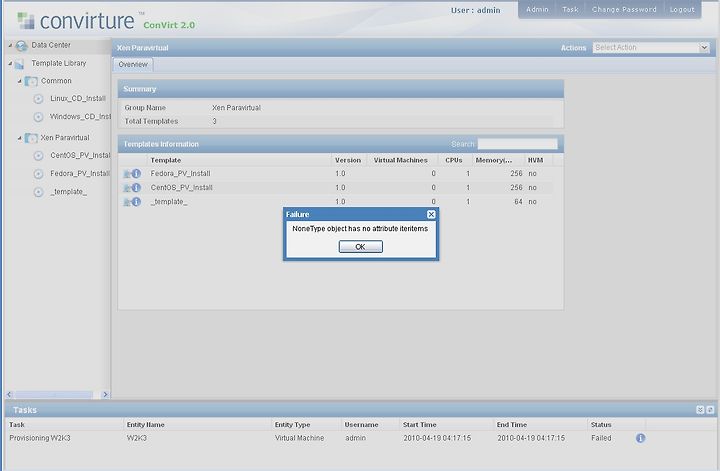Click the _template_ tree disc icon
This screenshot has width=720, height=471.
click(39, 192)
